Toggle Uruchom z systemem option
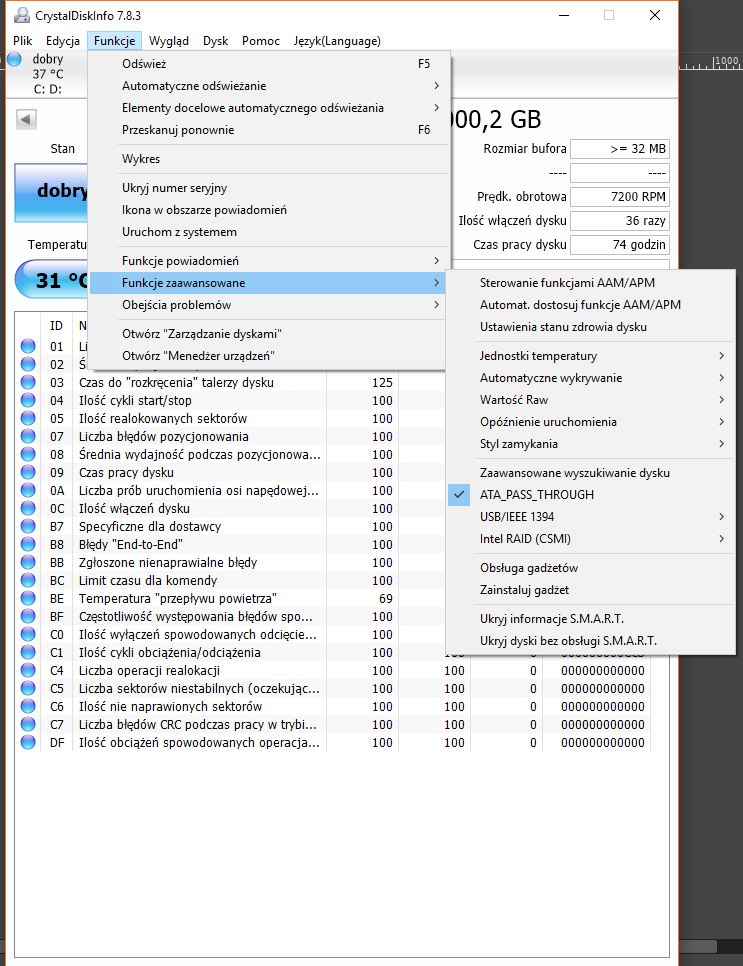The height and width of the screenshot is (966, 743). (267, 232)
